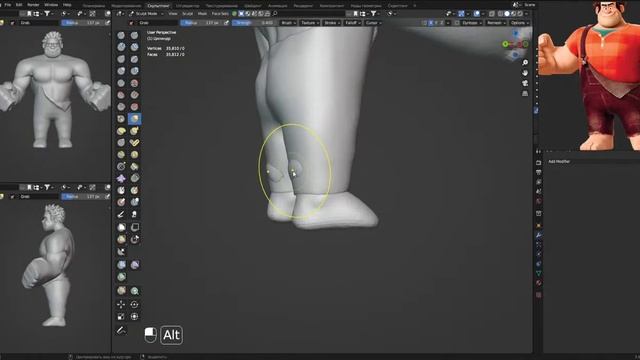This screenshot has height=360, width=640.
Task: Click the Wreck-It Ralph reference image
Action: 589,75
